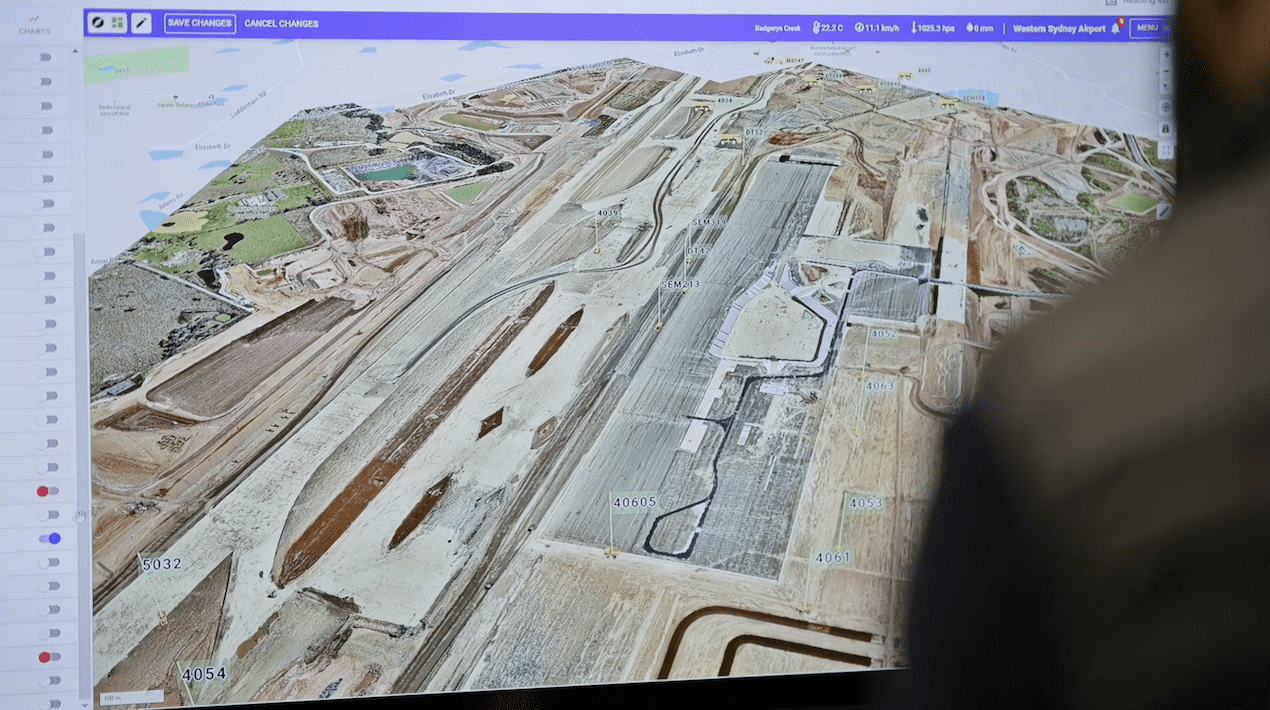Click Save Changes button
Screen dimensions: 1270x710
tap(200, 23)
